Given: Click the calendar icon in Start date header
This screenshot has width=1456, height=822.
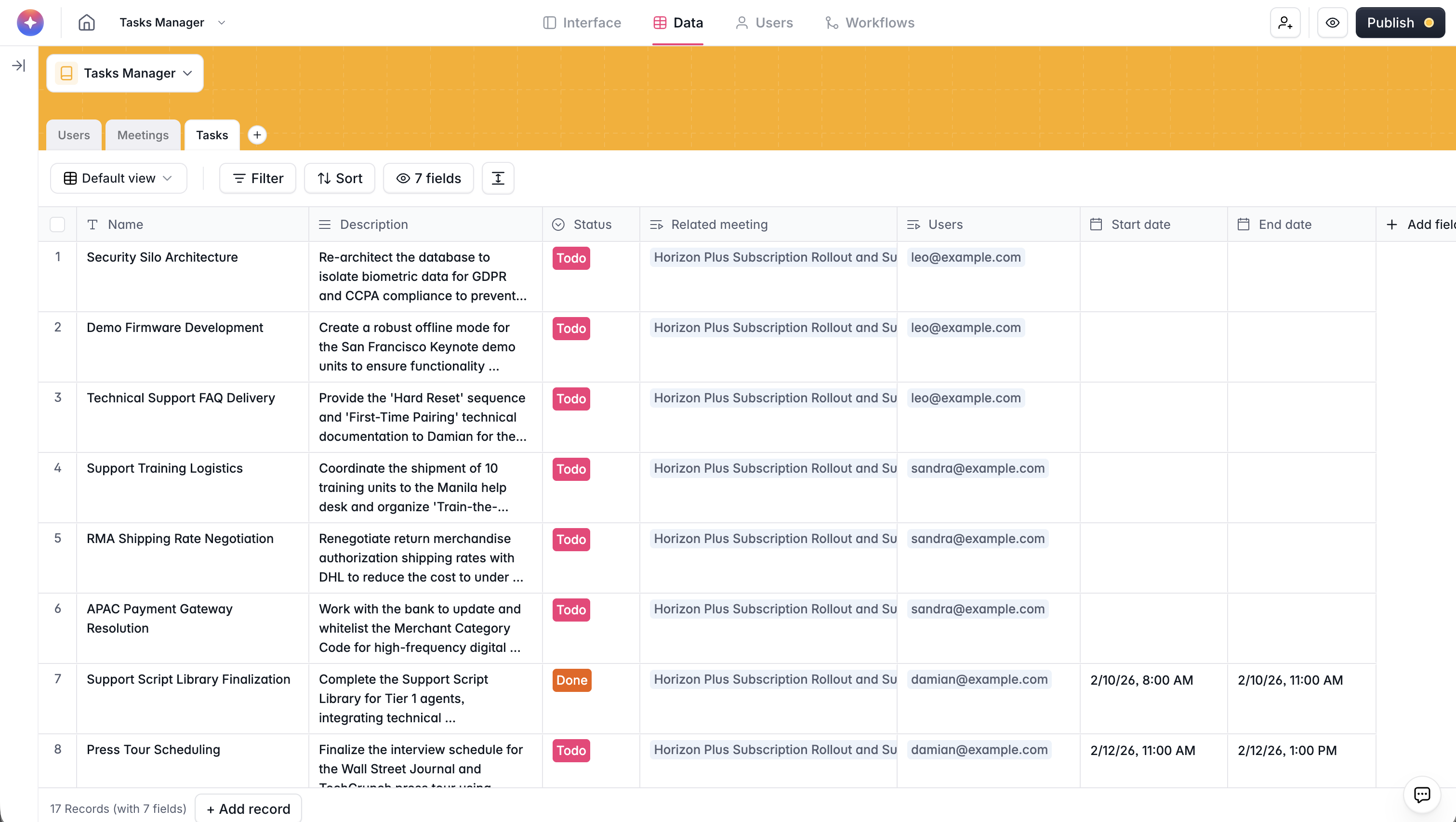Looking at the screenshot, I should (1096, 224).
